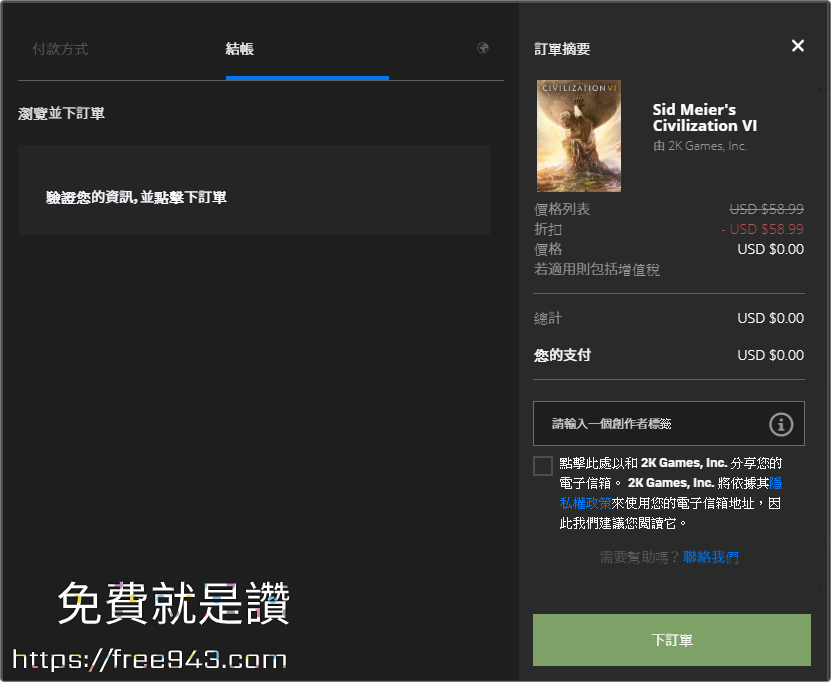Click the Civilization VI box art
This screenshot has width=831, height=682.
point(578,135)
